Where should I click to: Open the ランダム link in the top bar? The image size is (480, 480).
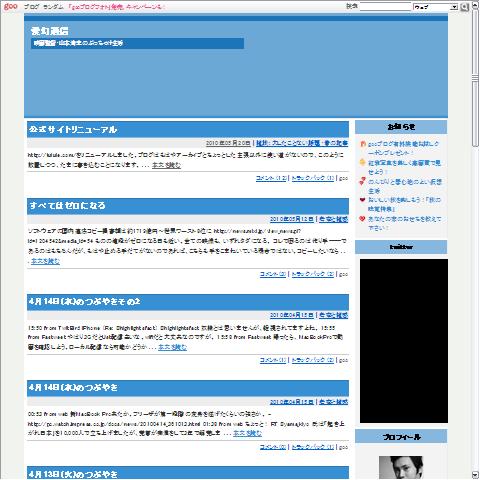coord(53,7)
